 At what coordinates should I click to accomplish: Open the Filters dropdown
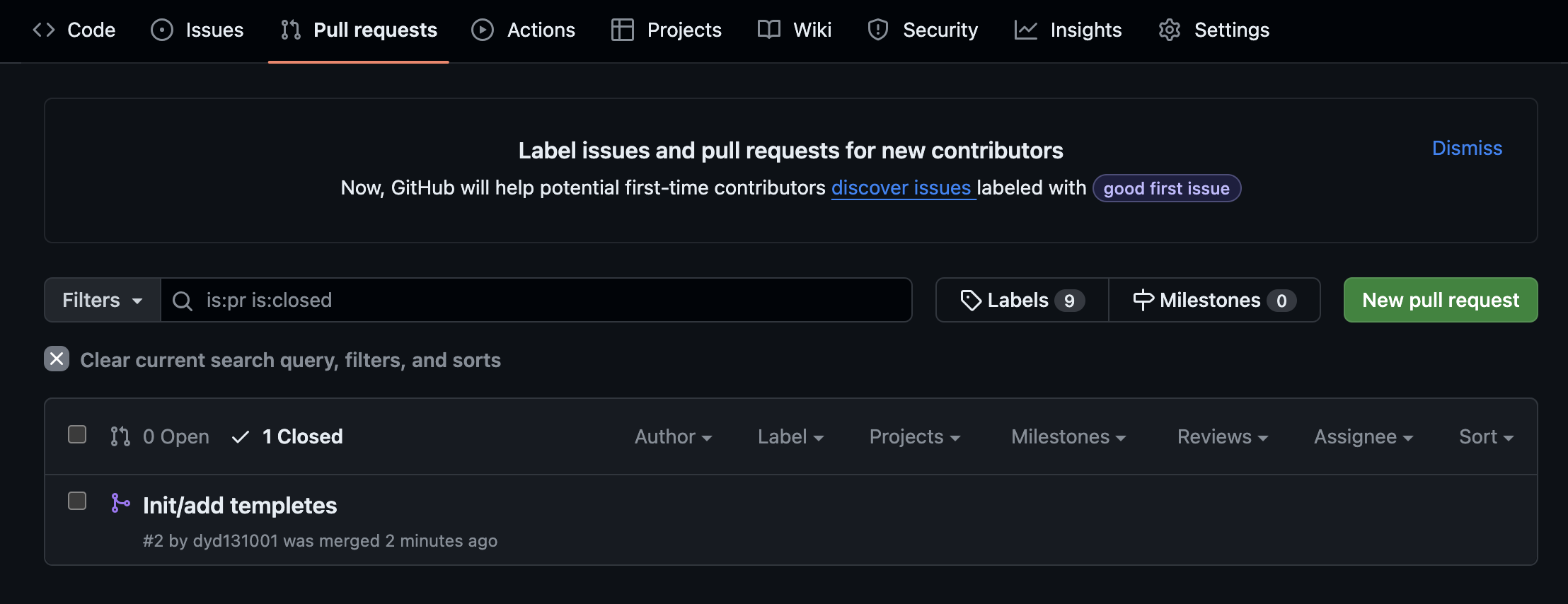[103, 300]
